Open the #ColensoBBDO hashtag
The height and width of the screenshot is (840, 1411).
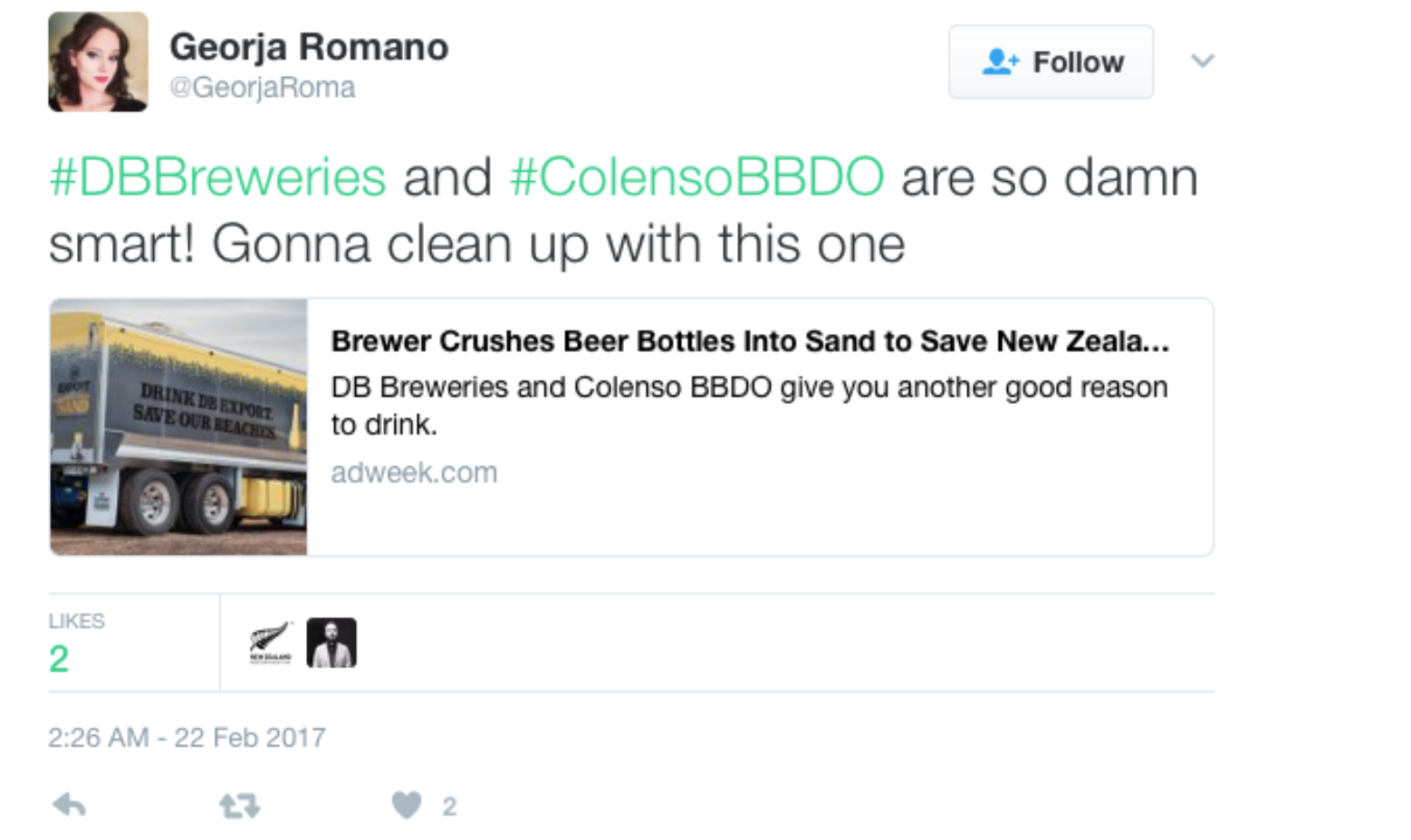click(696, 177)
